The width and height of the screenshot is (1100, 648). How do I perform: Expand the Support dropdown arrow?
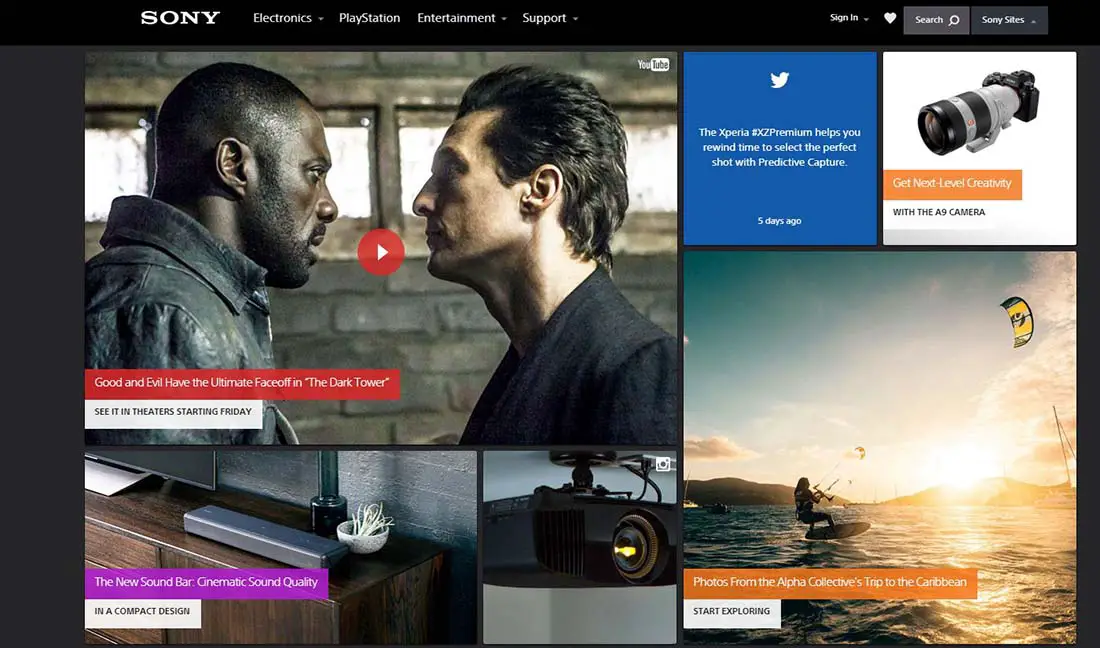575,19
